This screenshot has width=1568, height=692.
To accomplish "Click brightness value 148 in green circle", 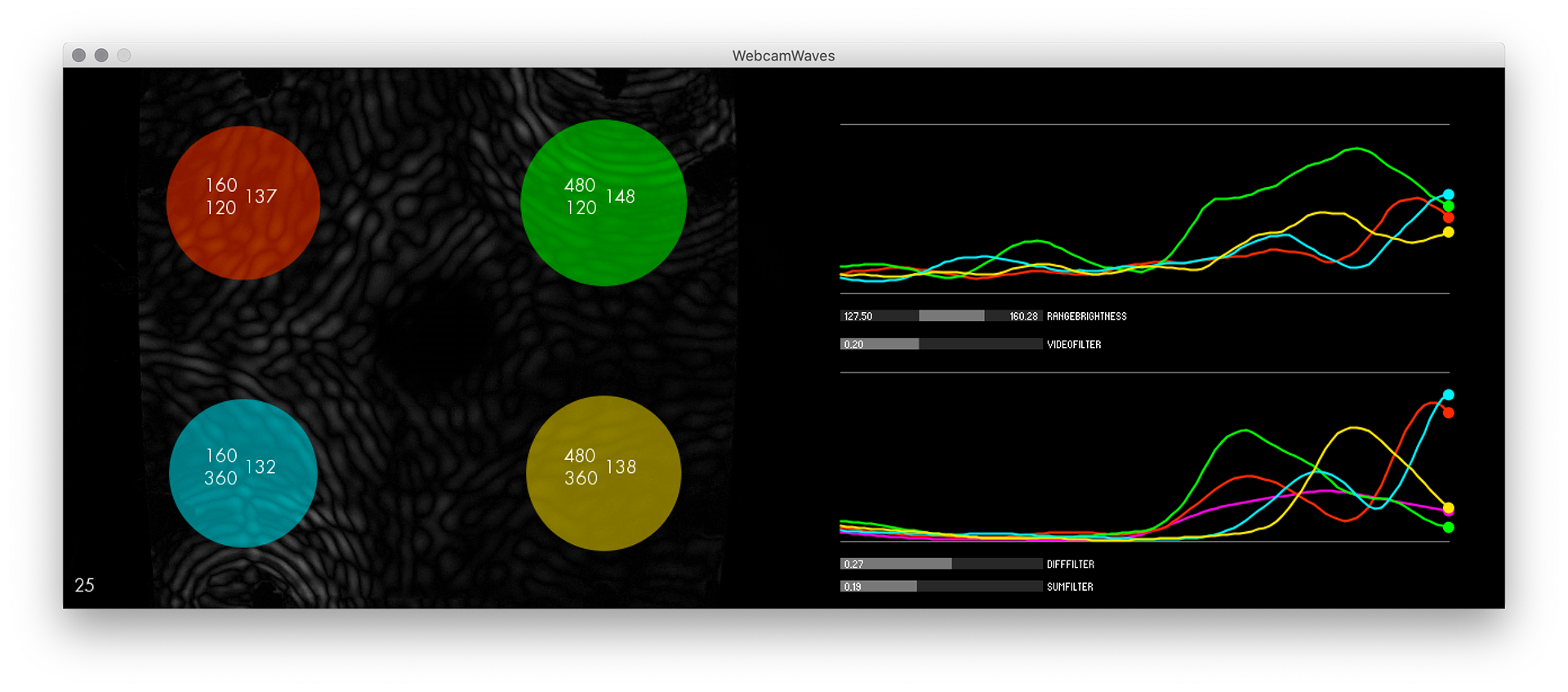I will tap(621, 196).
